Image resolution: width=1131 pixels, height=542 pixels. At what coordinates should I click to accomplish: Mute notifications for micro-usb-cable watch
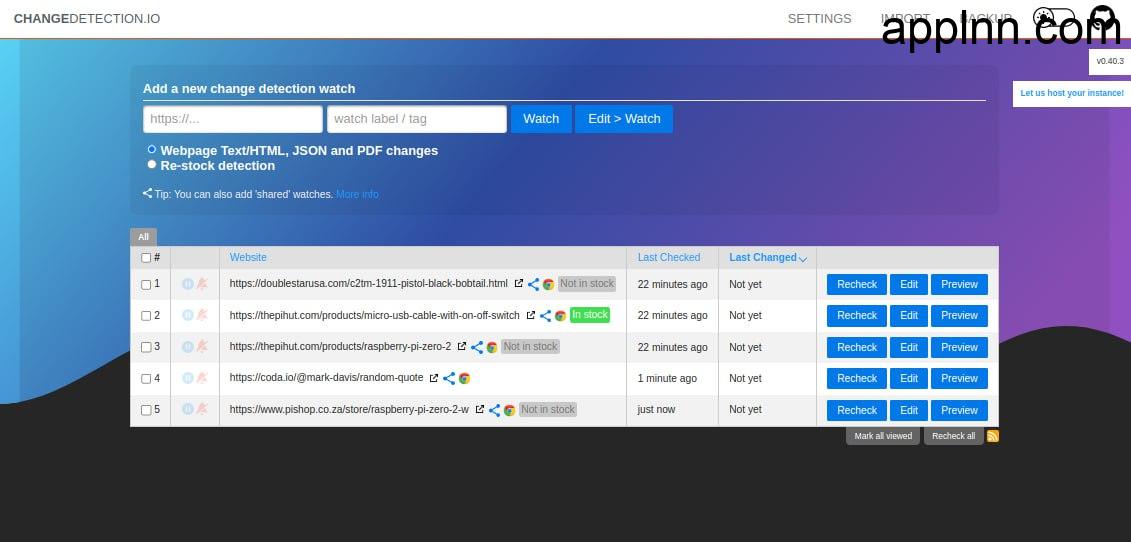tap(202, 315)
